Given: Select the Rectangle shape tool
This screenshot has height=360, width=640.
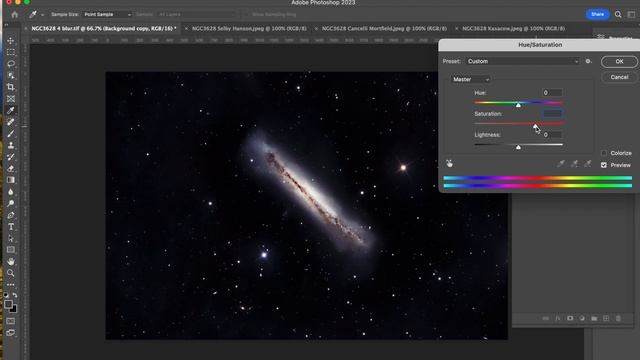Looking at the screenshot, I should [11, 249].
